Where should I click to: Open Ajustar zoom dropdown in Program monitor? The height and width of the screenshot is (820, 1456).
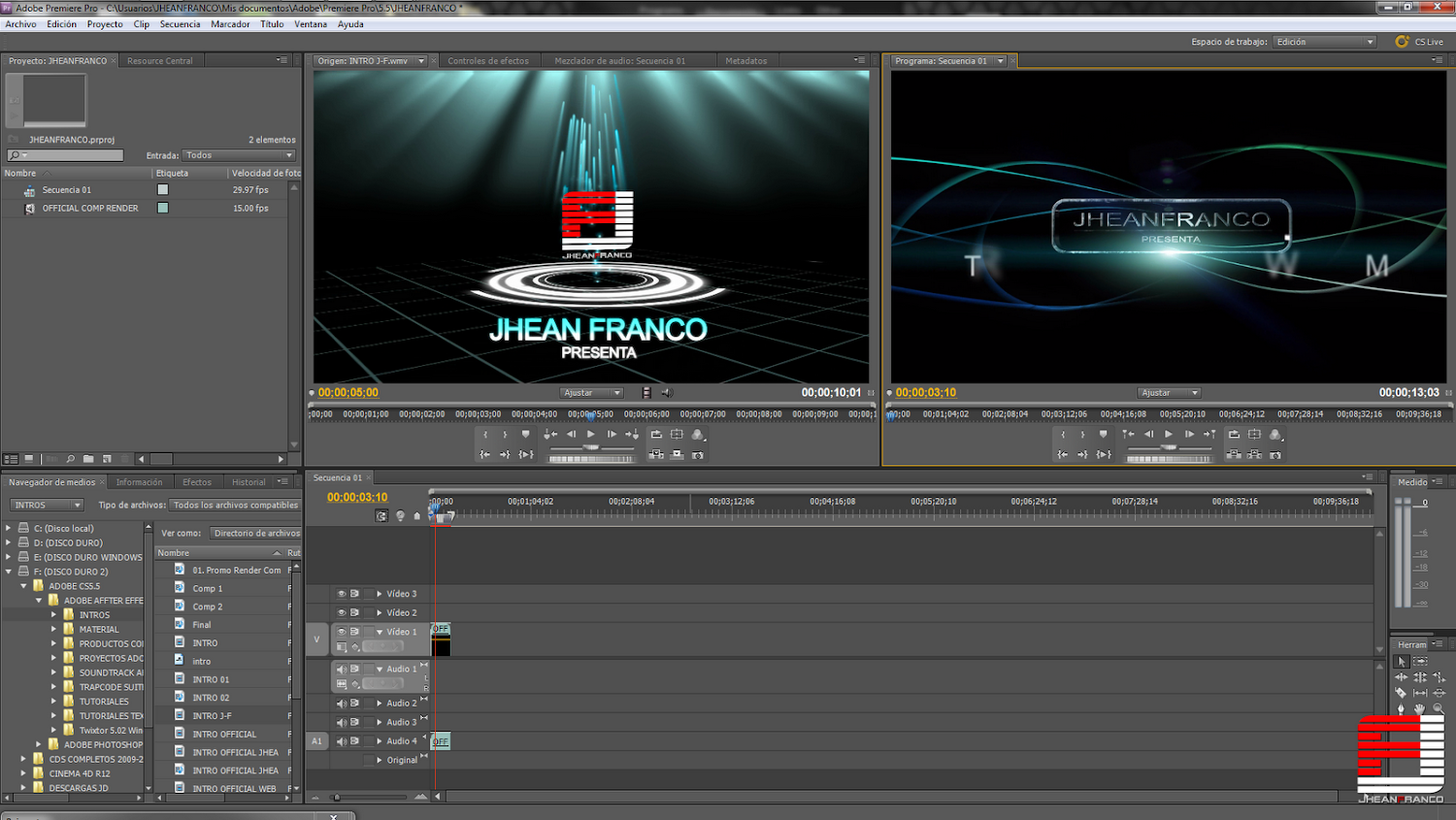pyautogui.click(x=1170, y=393)
